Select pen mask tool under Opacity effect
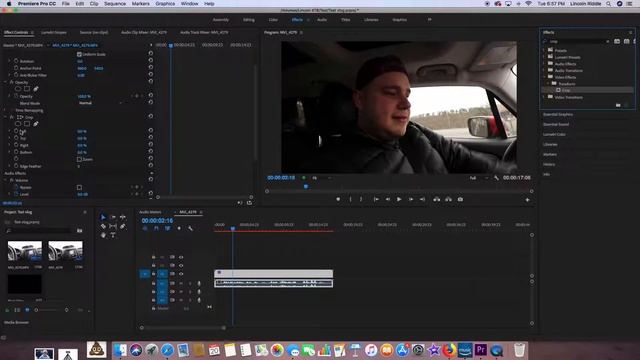640x360 pixels. [x=36, y=89]
